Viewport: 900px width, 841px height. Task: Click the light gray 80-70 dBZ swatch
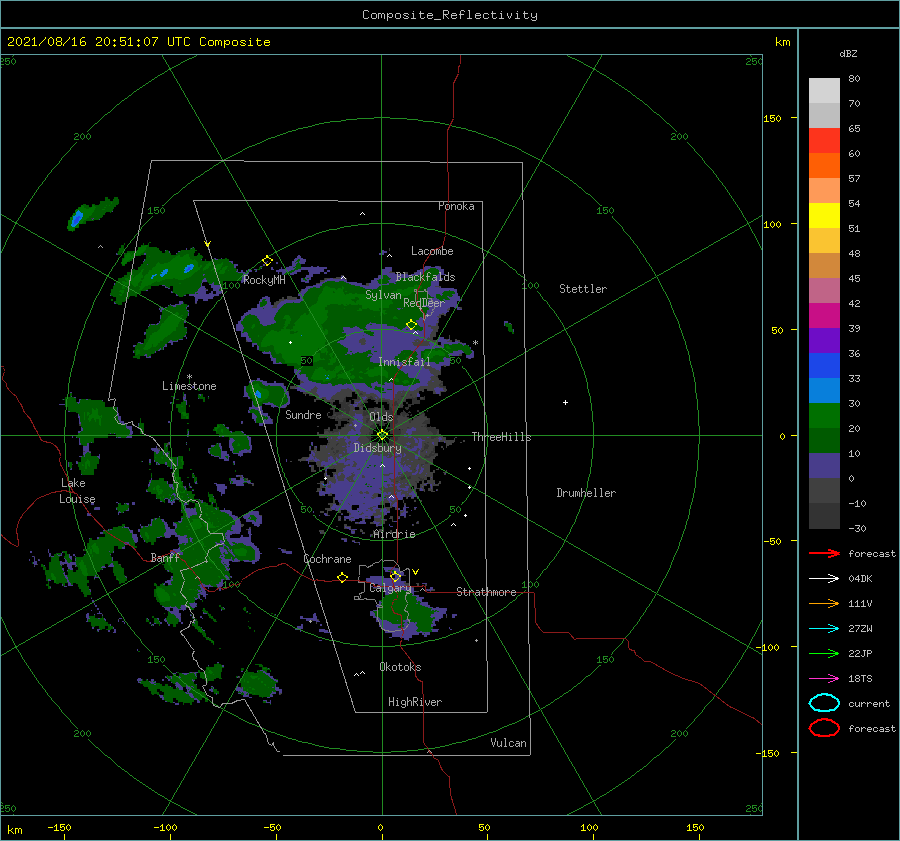click(824, 91)
